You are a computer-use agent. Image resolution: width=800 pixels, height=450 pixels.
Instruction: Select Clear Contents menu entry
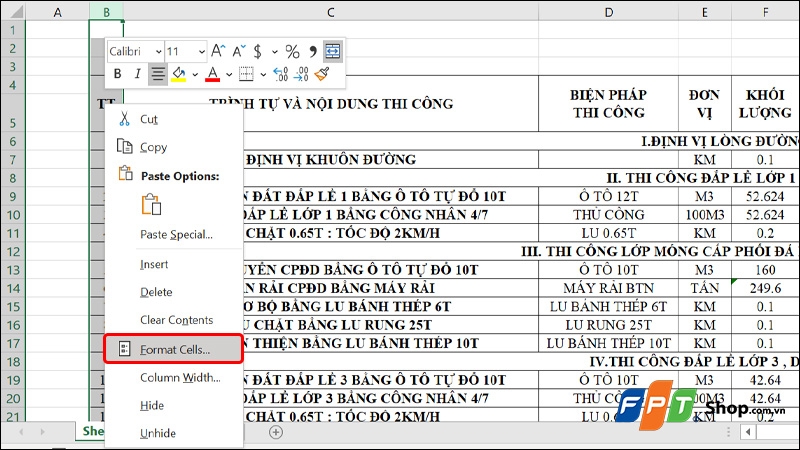173,320
